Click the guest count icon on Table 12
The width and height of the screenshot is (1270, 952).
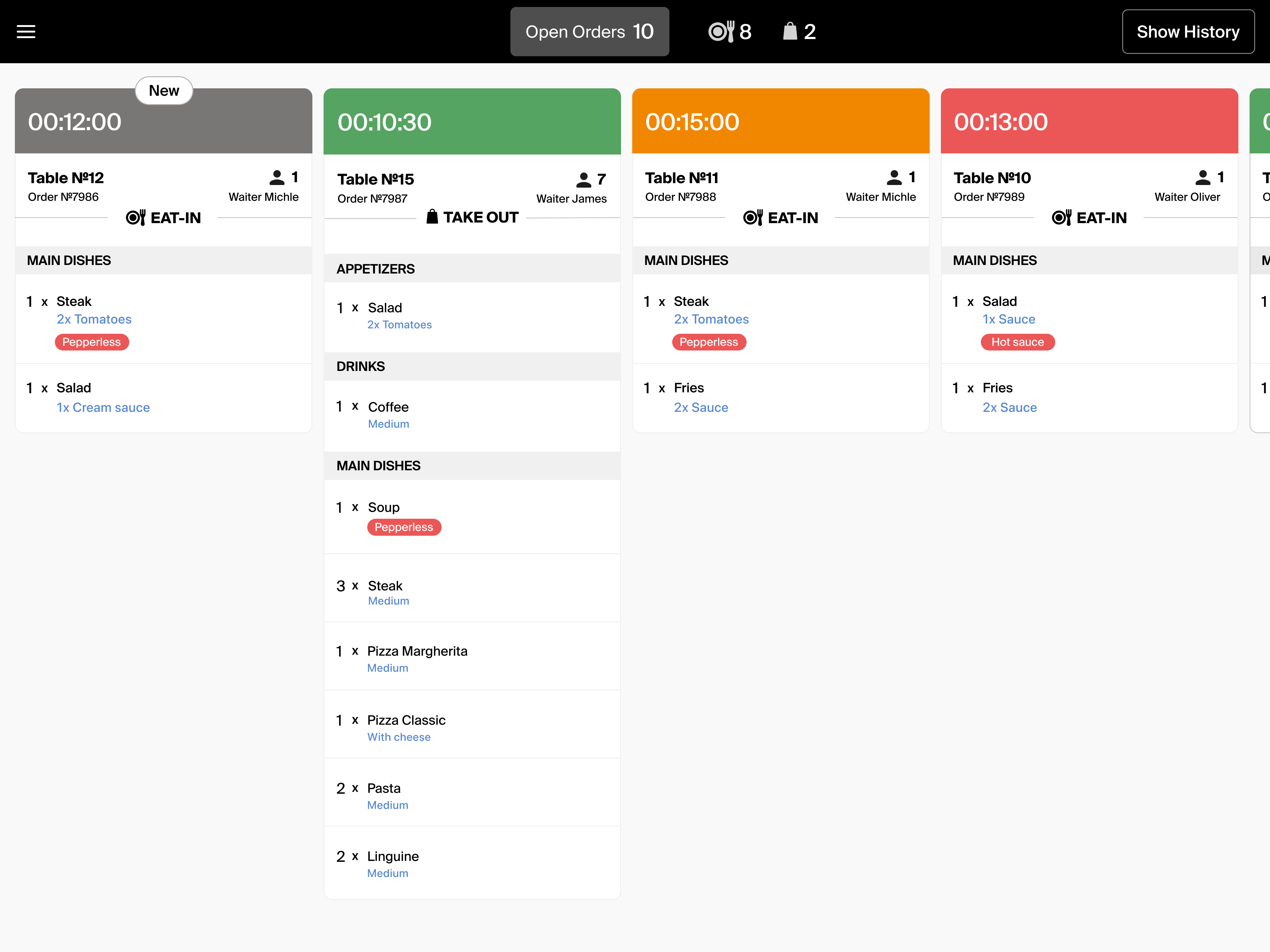277,178
